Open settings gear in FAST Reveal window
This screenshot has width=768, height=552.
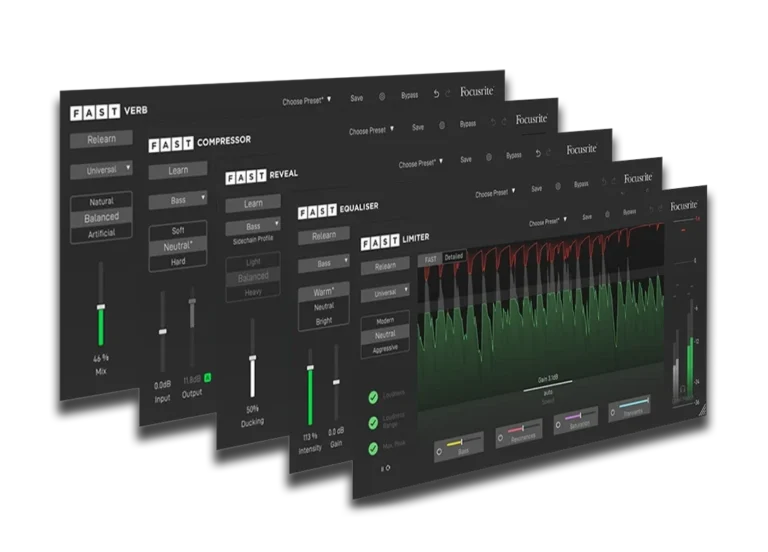point(488,157)
